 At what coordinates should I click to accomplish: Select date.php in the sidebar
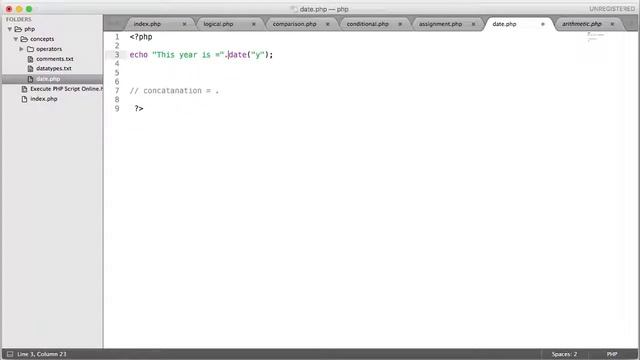[48, 79]
